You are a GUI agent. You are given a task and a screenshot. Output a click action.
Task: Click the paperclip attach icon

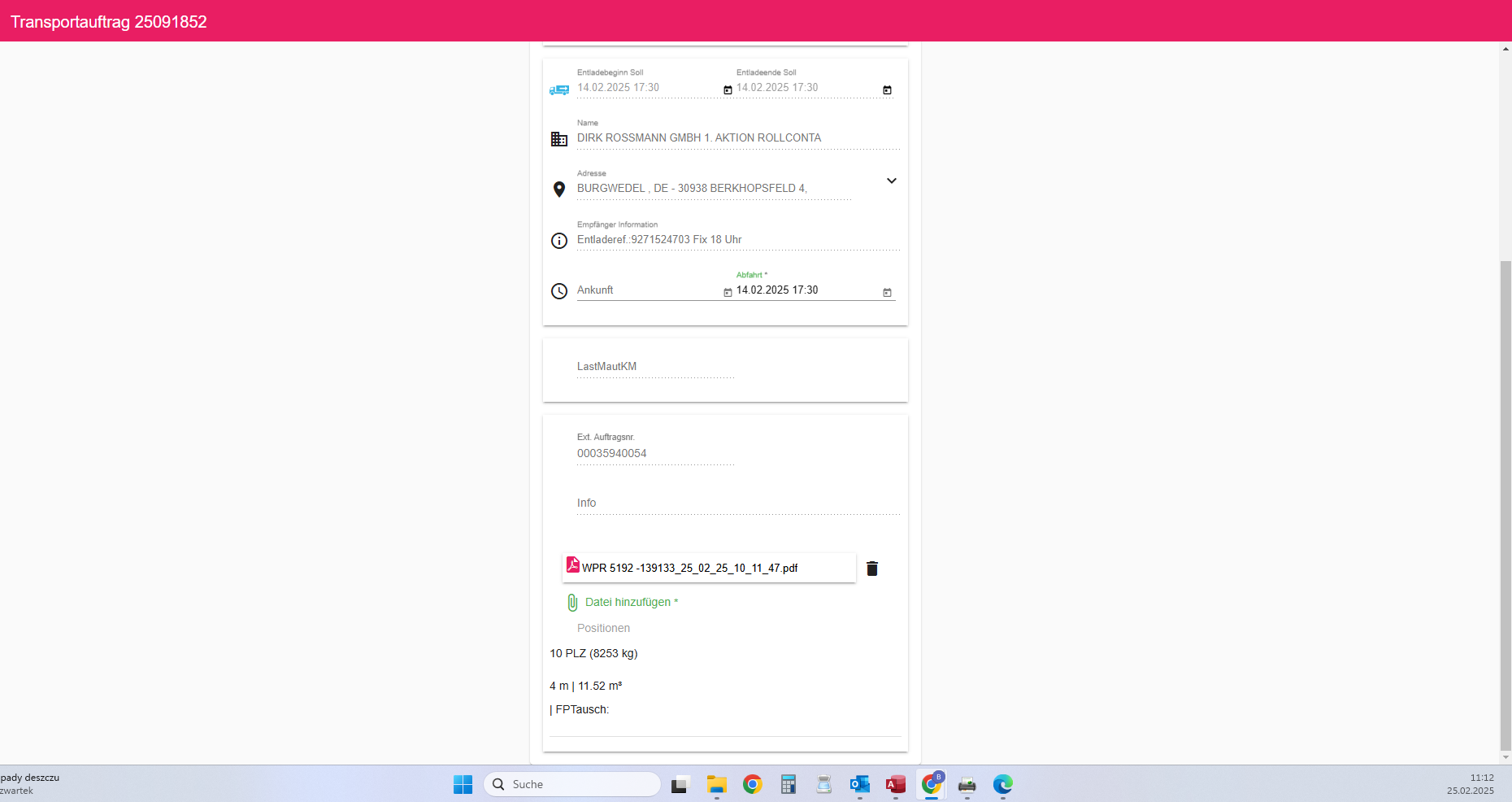click(x=572, y=603)
